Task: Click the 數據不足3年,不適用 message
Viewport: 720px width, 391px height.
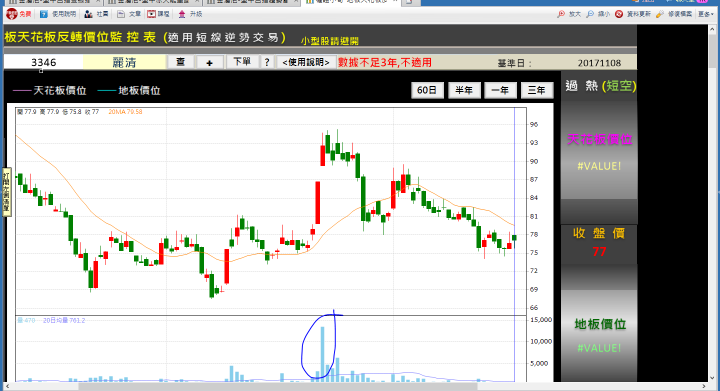Action: (x=385, y=62)
